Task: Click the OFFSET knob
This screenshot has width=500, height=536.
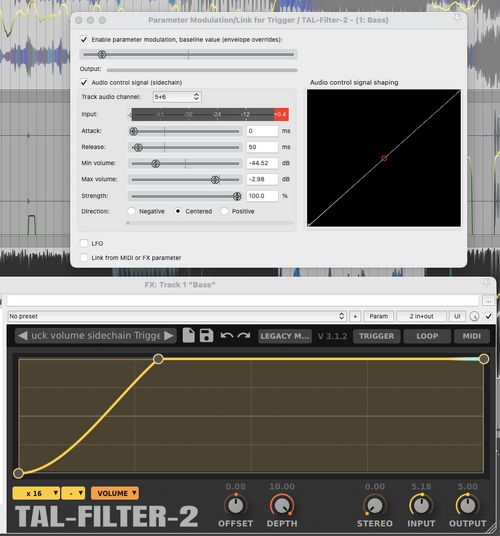Action: coord(235,505)
